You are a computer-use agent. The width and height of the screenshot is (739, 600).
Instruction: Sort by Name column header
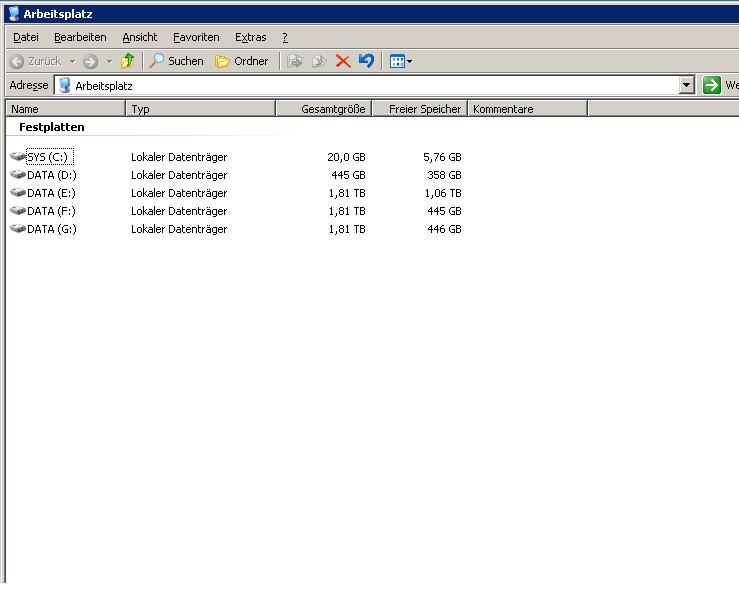click(66, 109)
